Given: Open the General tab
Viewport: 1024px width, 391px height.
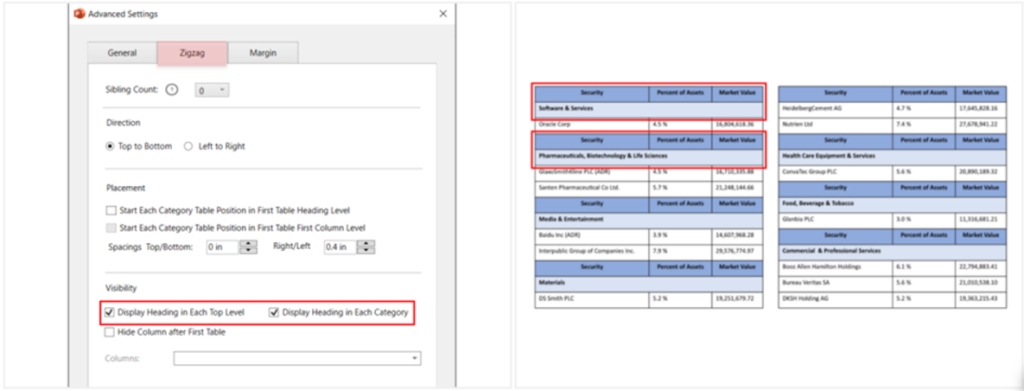Looking at the screenshot, I should point(122,53).
